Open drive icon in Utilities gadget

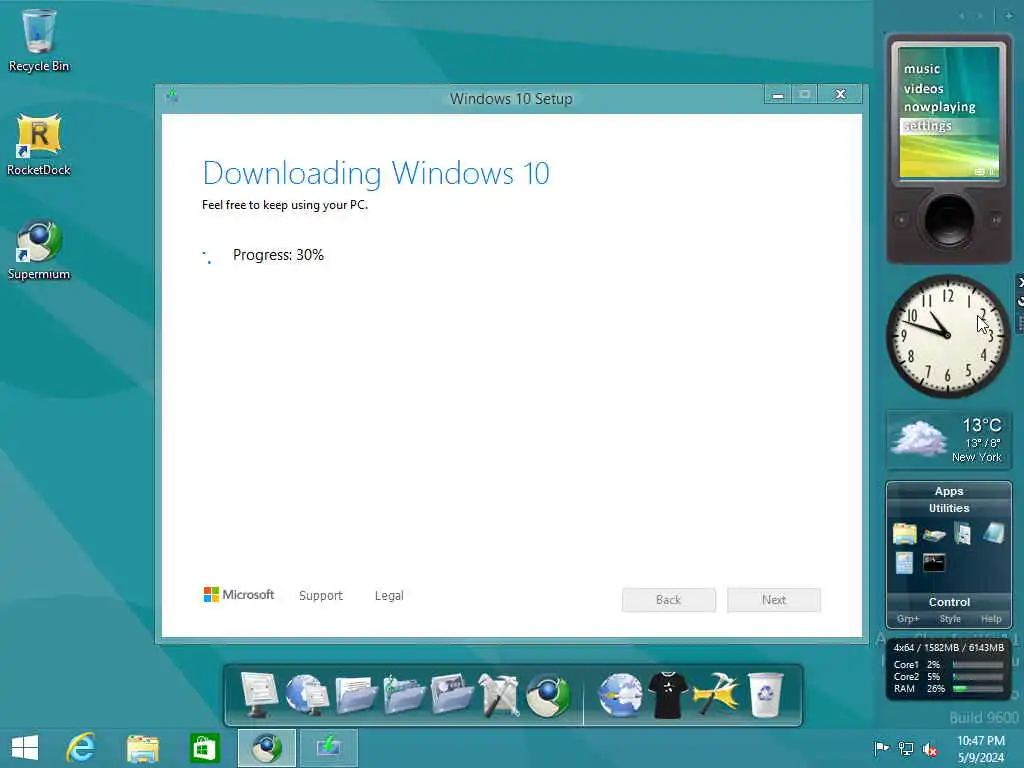934,535
